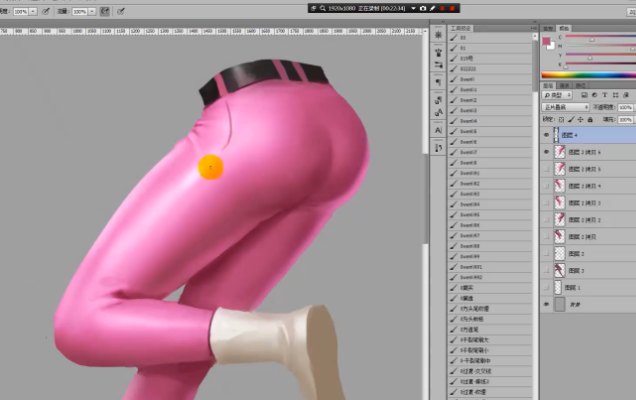The width and height of the screenshot is (636, 400).
Task: Stop the recording with the red button
Action: coord(452,8)
